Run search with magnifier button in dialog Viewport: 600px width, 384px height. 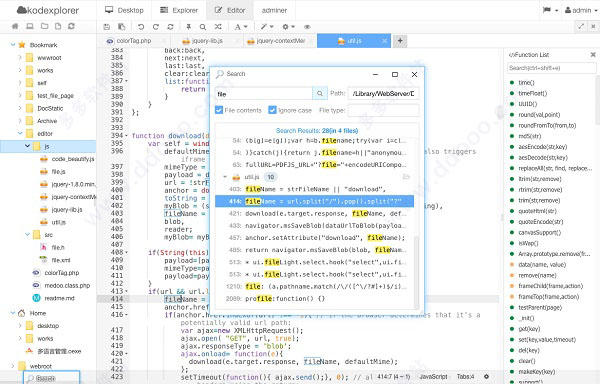[x=320, y=94]
